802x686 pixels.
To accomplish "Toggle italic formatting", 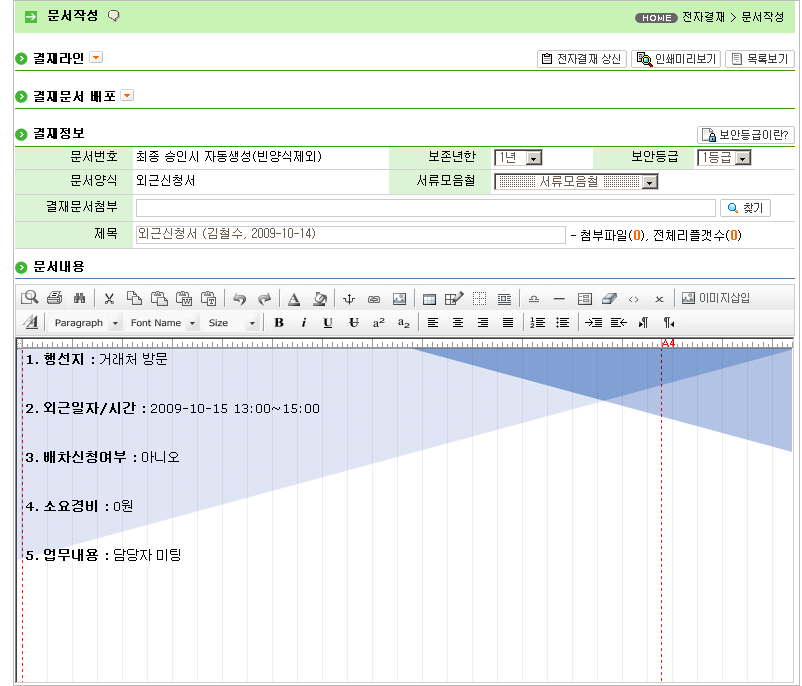I will pyautogui.click(x=303, y=322).
